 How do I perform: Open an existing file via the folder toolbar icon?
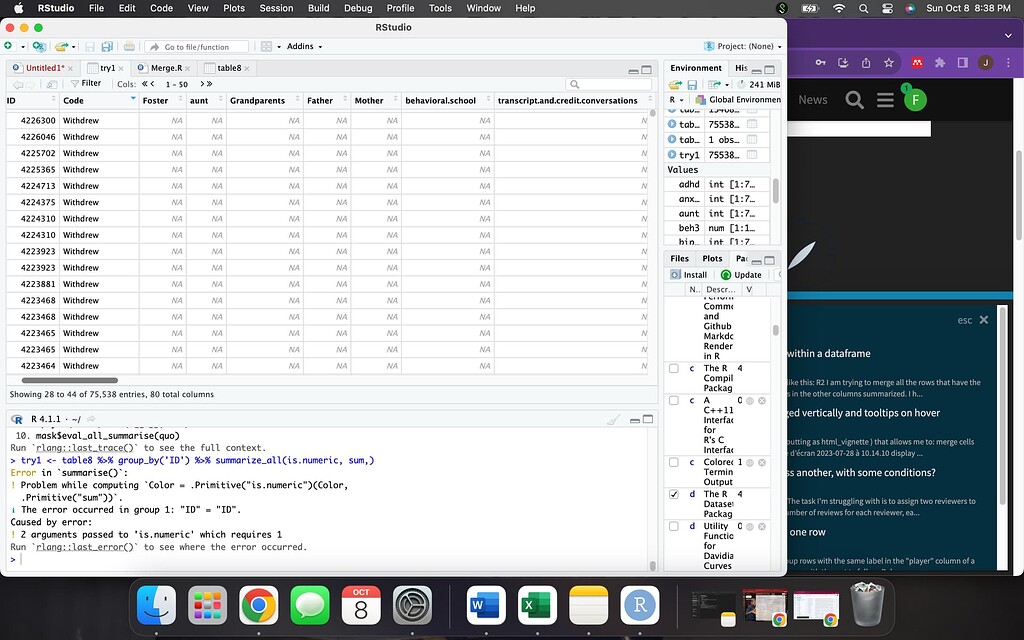click(61, 46)
